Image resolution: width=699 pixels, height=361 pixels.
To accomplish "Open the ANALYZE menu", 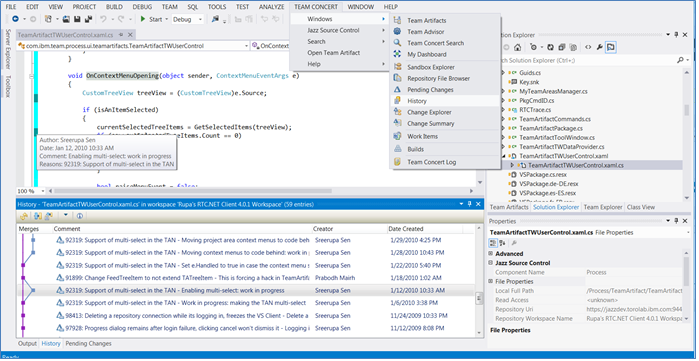I will coord(271,7).
